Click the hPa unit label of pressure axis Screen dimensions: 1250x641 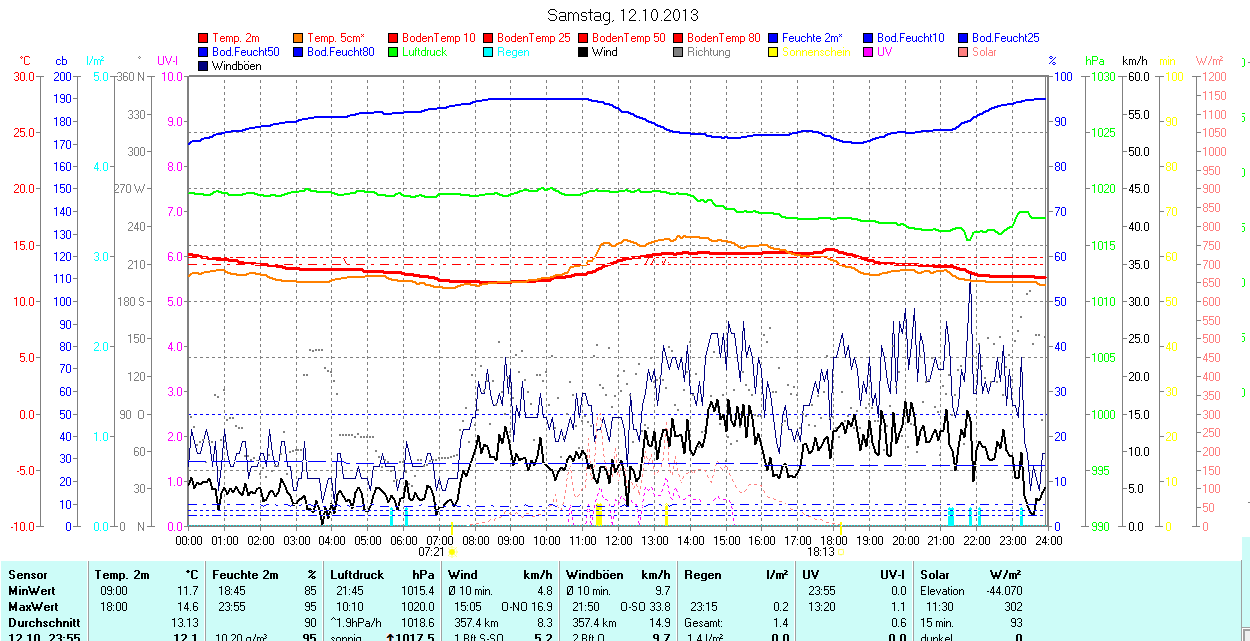1098,61
